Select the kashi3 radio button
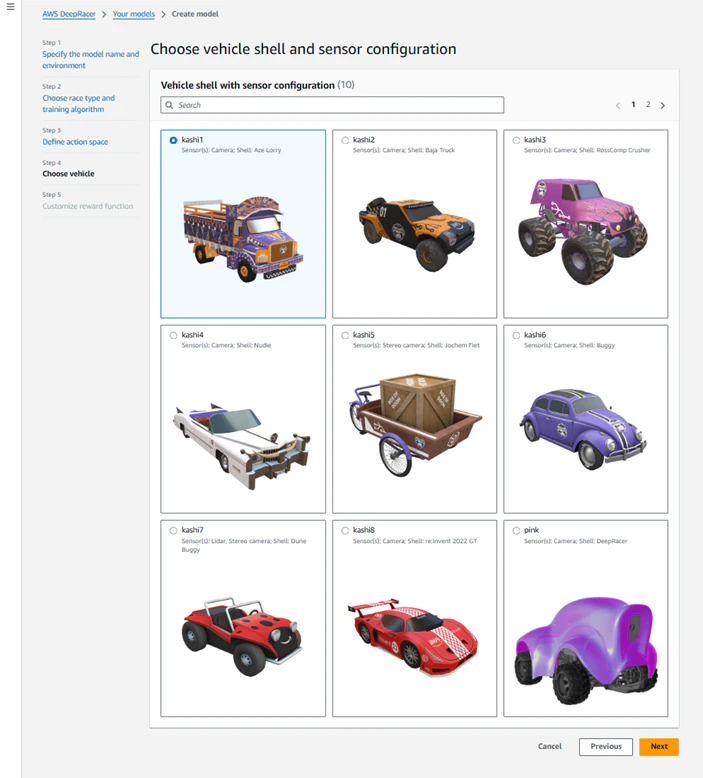The width and height of the screenshot is (703, 778). point(516,140)
